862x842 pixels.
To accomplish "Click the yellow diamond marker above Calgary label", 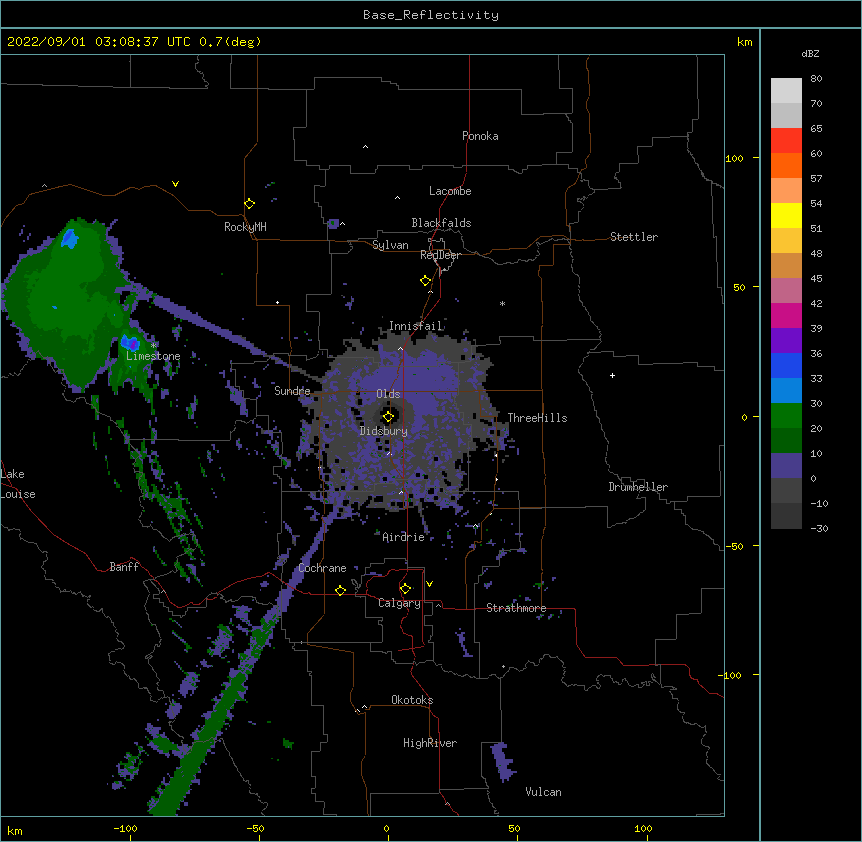I will pos(405,588).
